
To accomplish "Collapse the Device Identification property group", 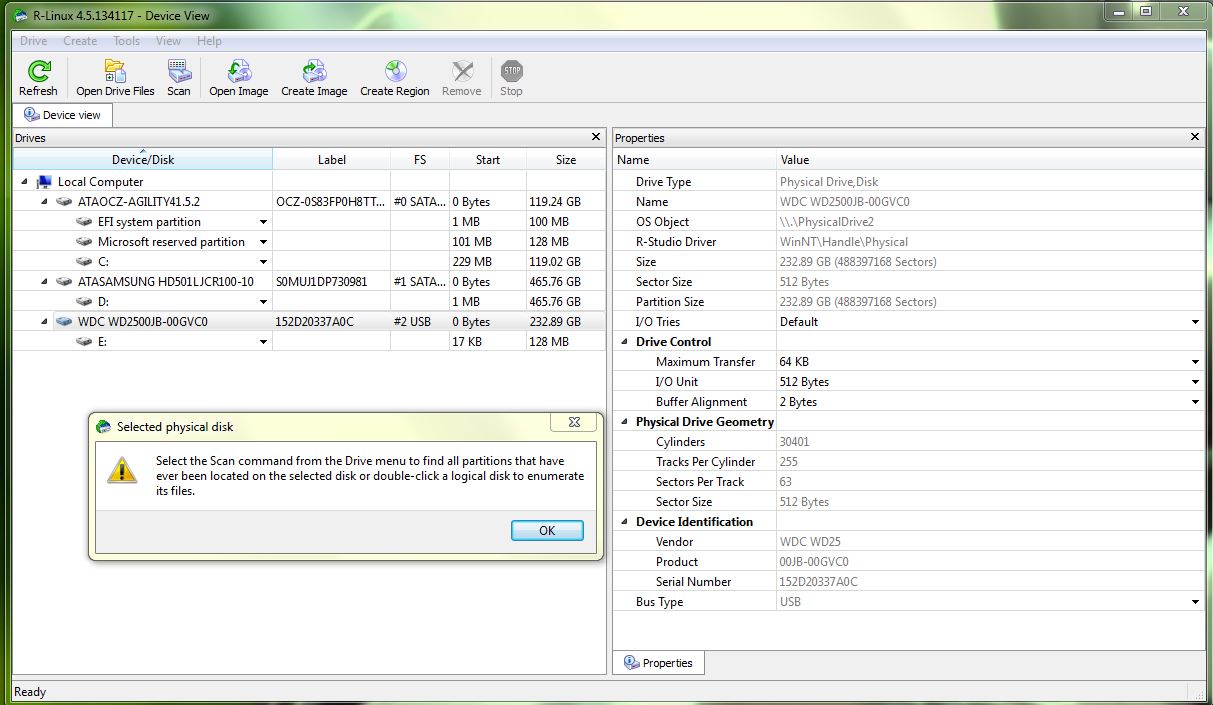I will click(625, 522).
